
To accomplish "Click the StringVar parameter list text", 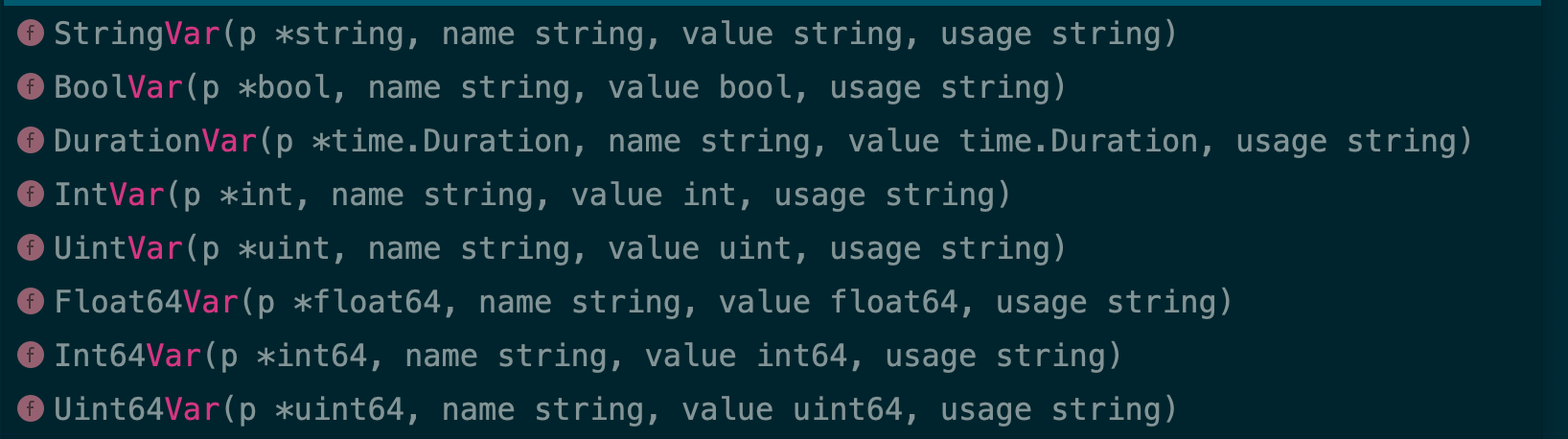I will click(700, 34).
